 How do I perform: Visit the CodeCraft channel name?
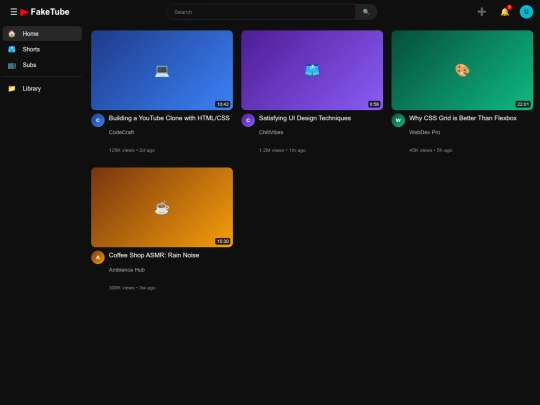click(x=121, y=132)
